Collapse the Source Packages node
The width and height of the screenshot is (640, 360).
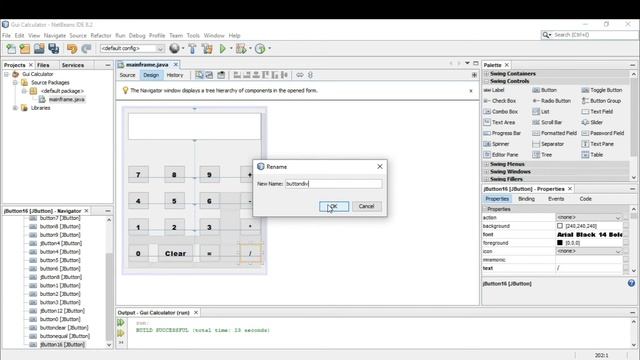[x=15, y=82]
